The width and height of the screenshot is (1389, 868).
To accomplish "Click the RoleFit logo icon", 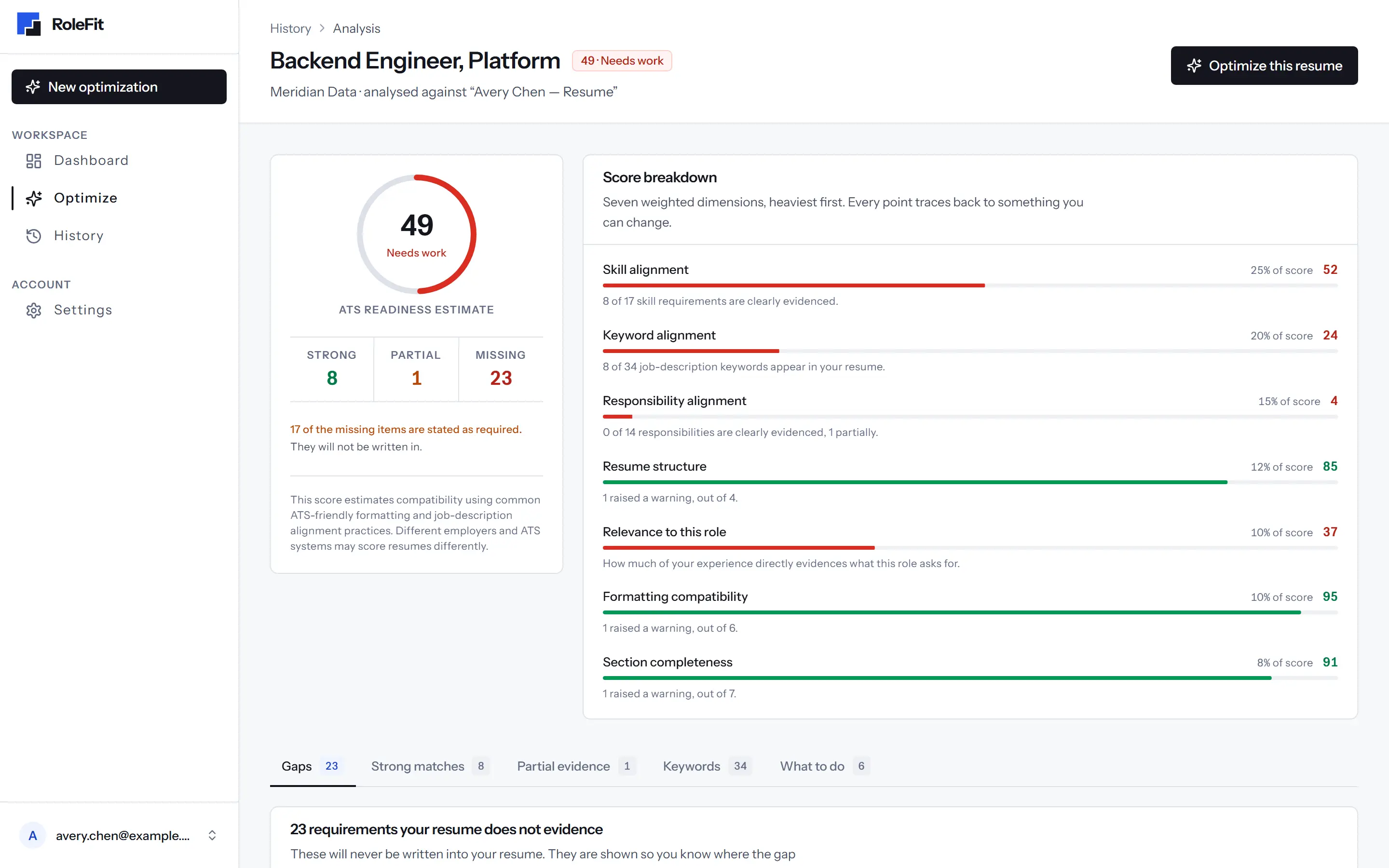I will pyautogui.click(x=29, y=24).
